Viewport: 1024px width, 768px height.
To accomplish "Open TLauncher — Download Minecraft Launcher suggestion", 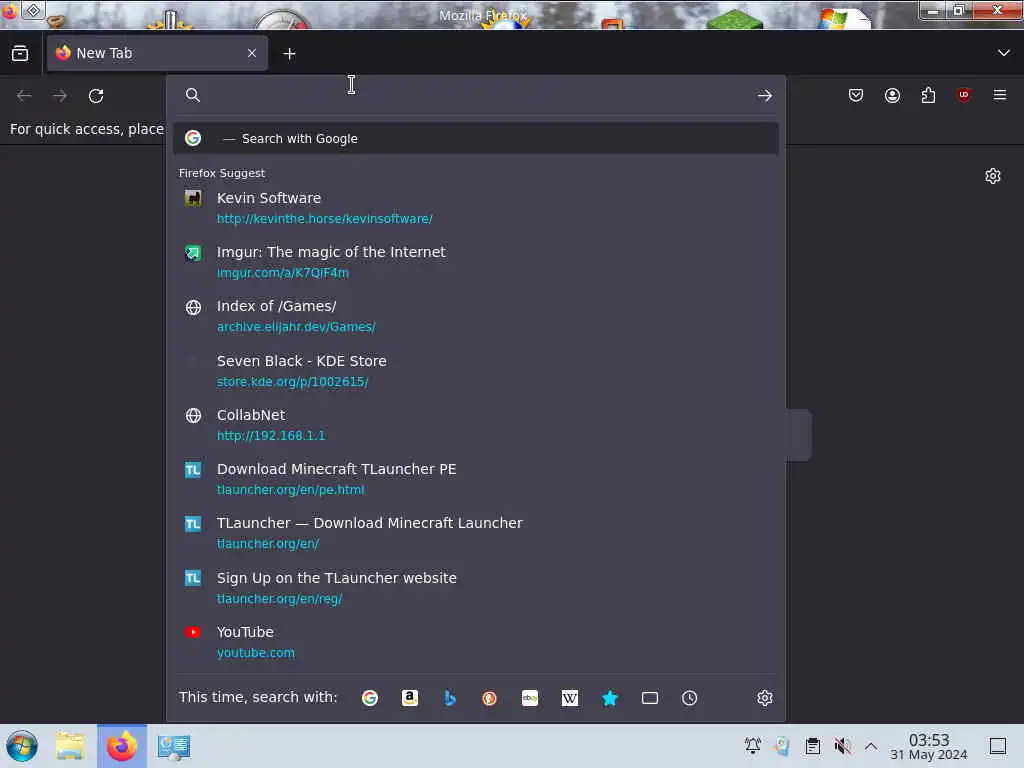I will (x=475, y=533).
